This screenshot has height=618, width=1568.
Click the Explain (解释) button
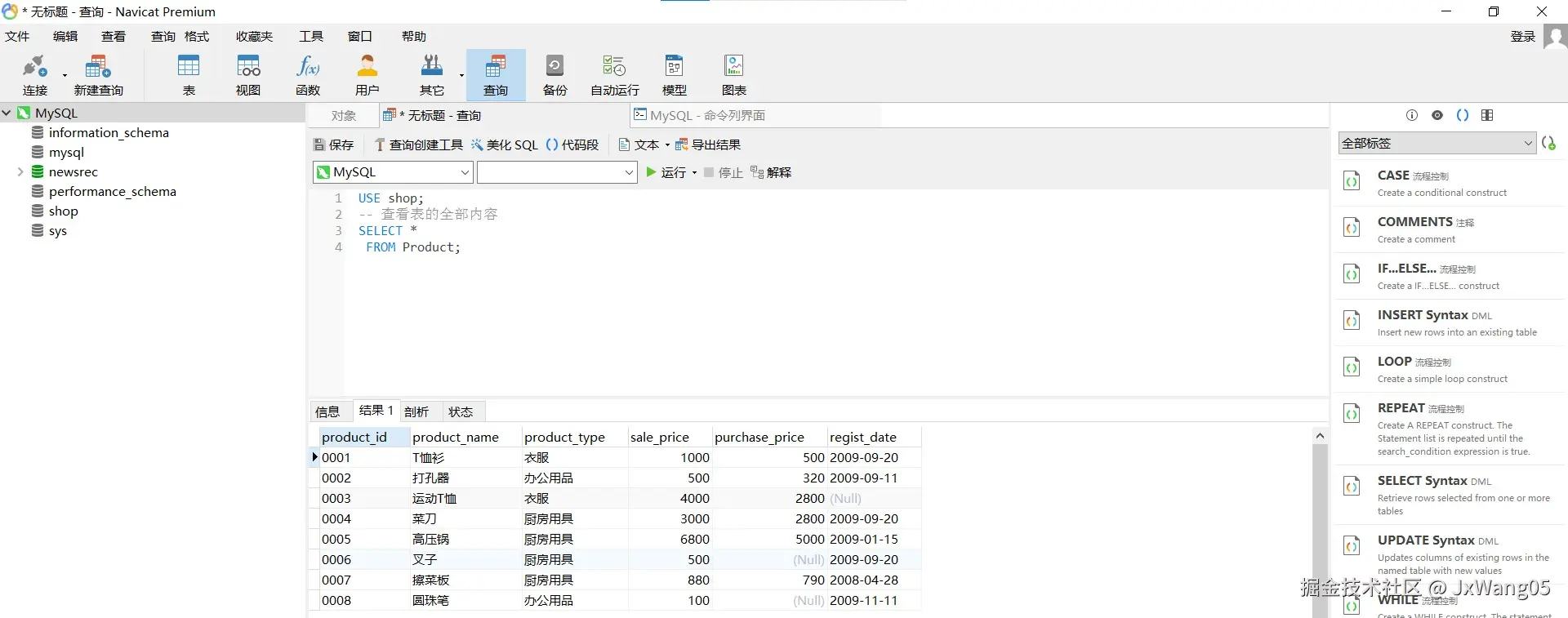pyautogui.click(x=771, y=173)
